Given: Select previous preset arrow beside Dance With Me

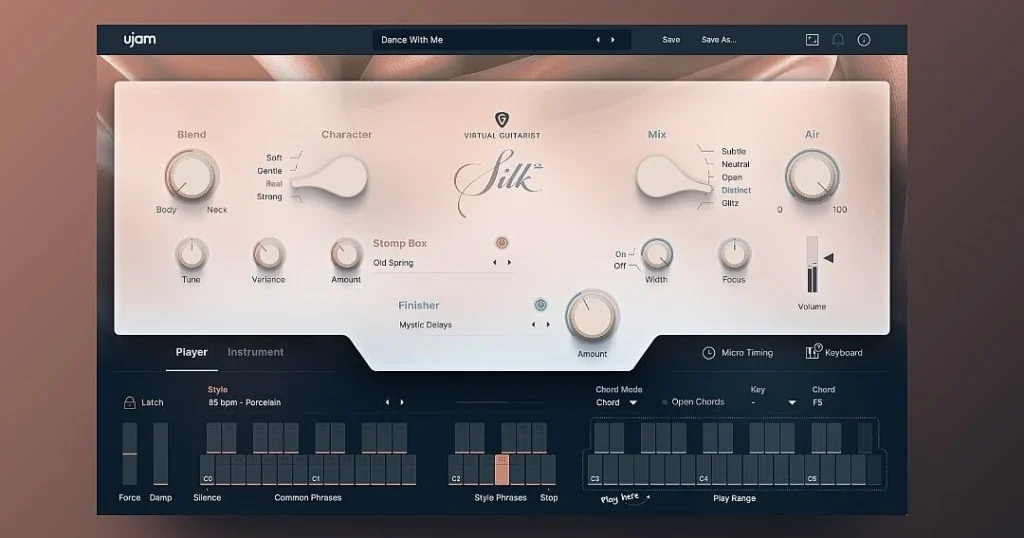Looking at the screenshot, I should [598, 40].
